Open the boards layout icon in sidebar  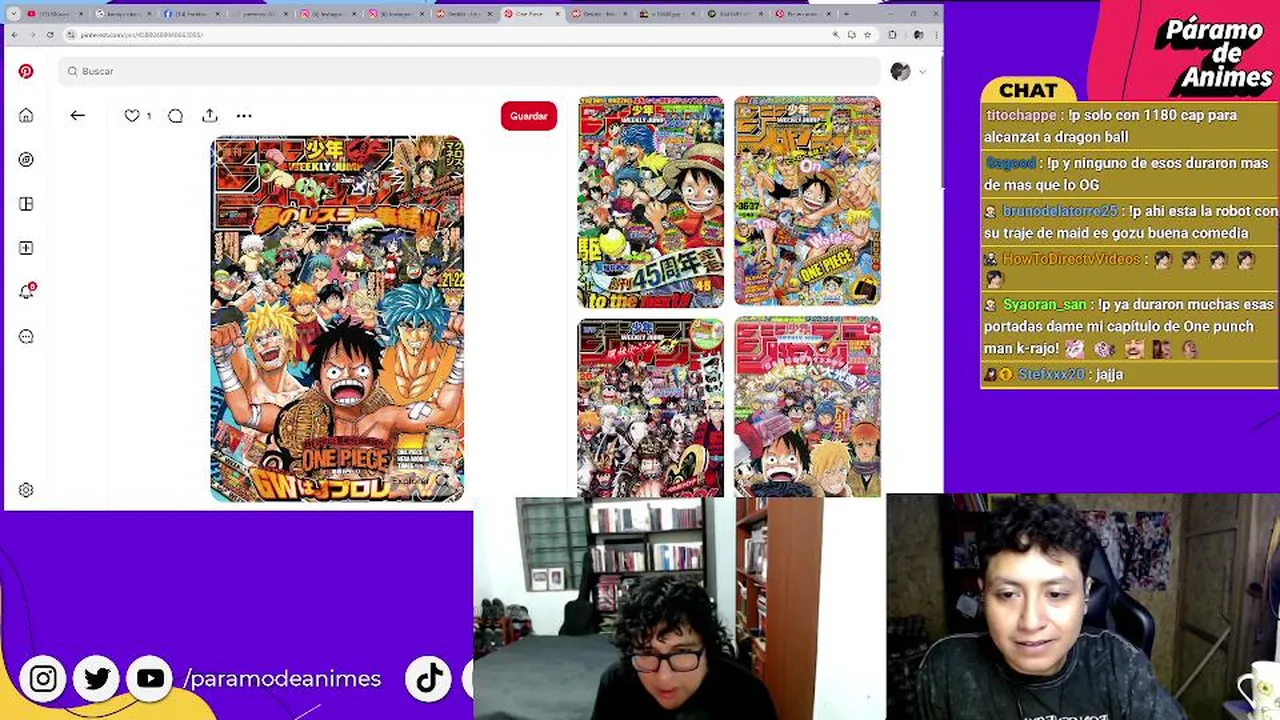pos(26,204)
